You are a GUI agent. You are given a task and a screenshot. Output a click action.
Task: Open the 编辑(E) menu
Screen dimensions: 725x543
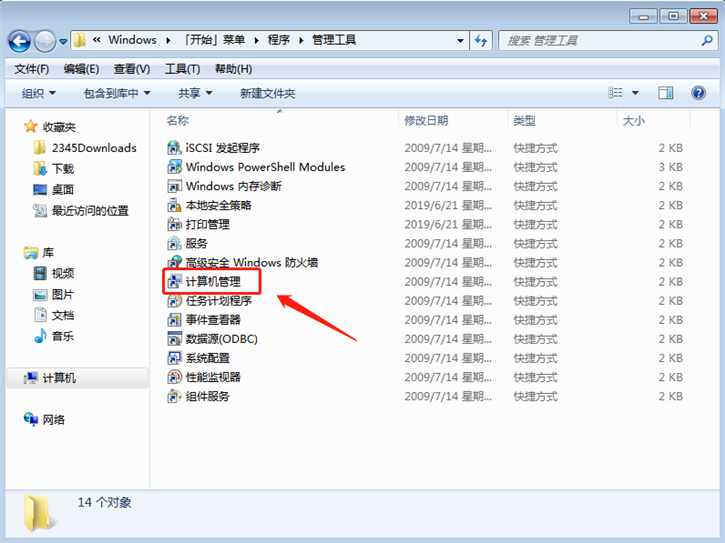(81, 69)
